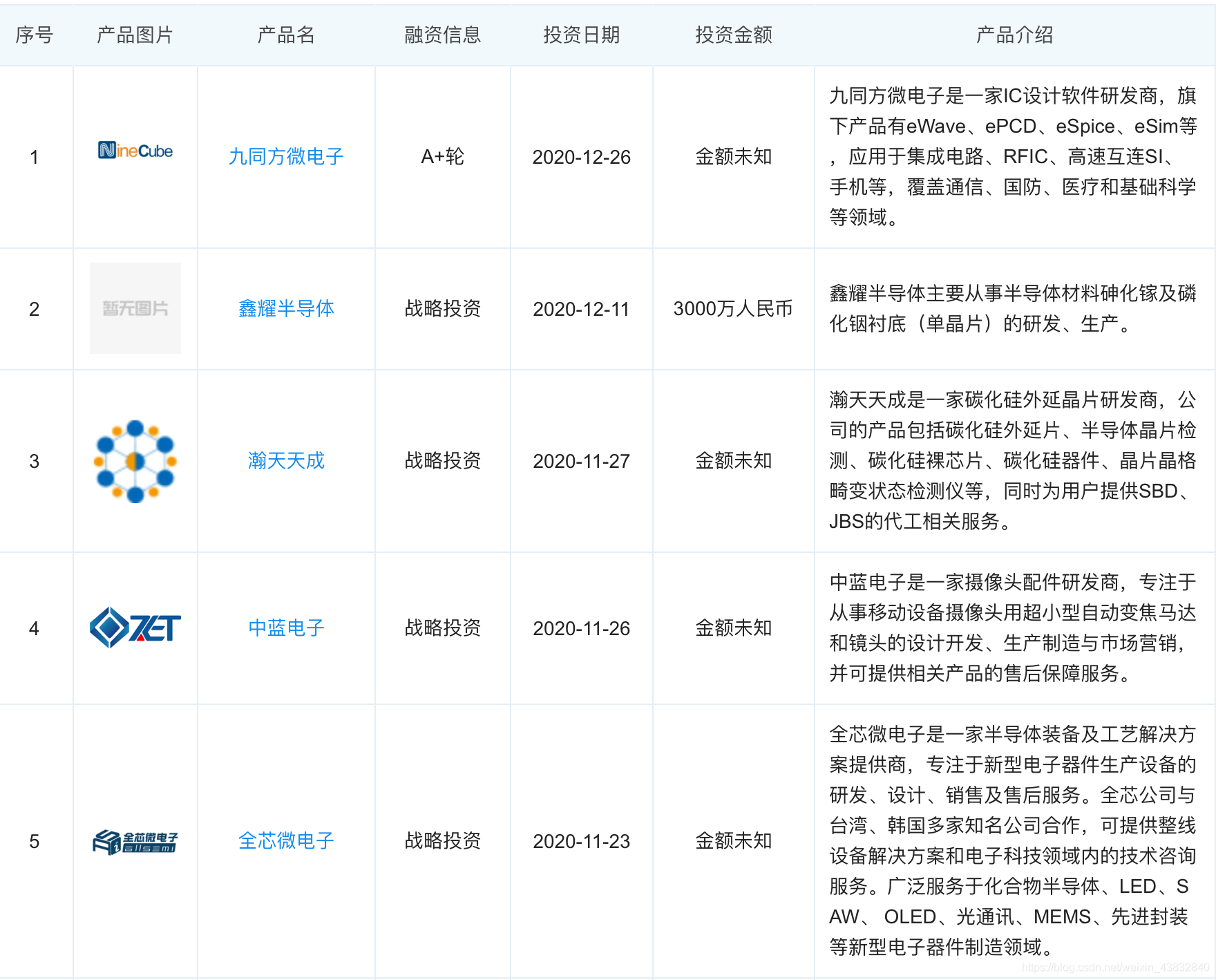Click the 产品名 column header
This screenshot has height=980, width=1216.
[x=286, y=35]
